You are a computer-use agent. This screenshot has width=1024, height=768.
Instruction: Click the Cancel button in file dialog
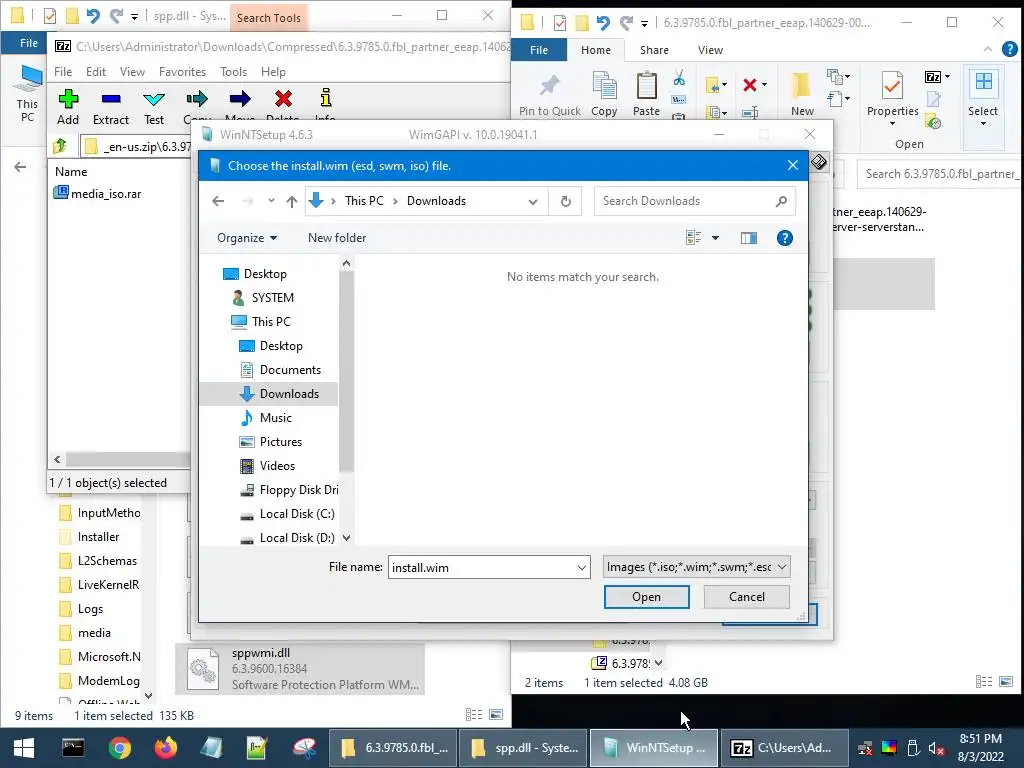click(x=746, y=597)
